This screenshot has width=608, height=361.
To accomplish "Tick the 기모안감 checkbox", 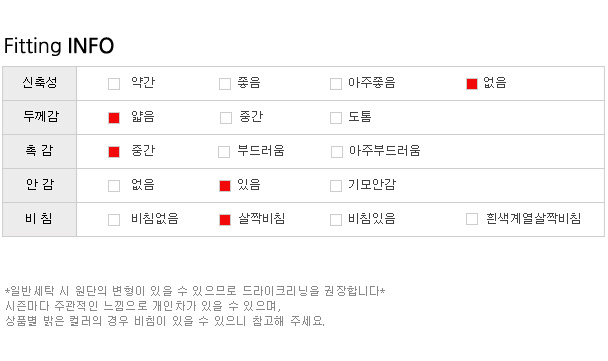I will point(336,186).
